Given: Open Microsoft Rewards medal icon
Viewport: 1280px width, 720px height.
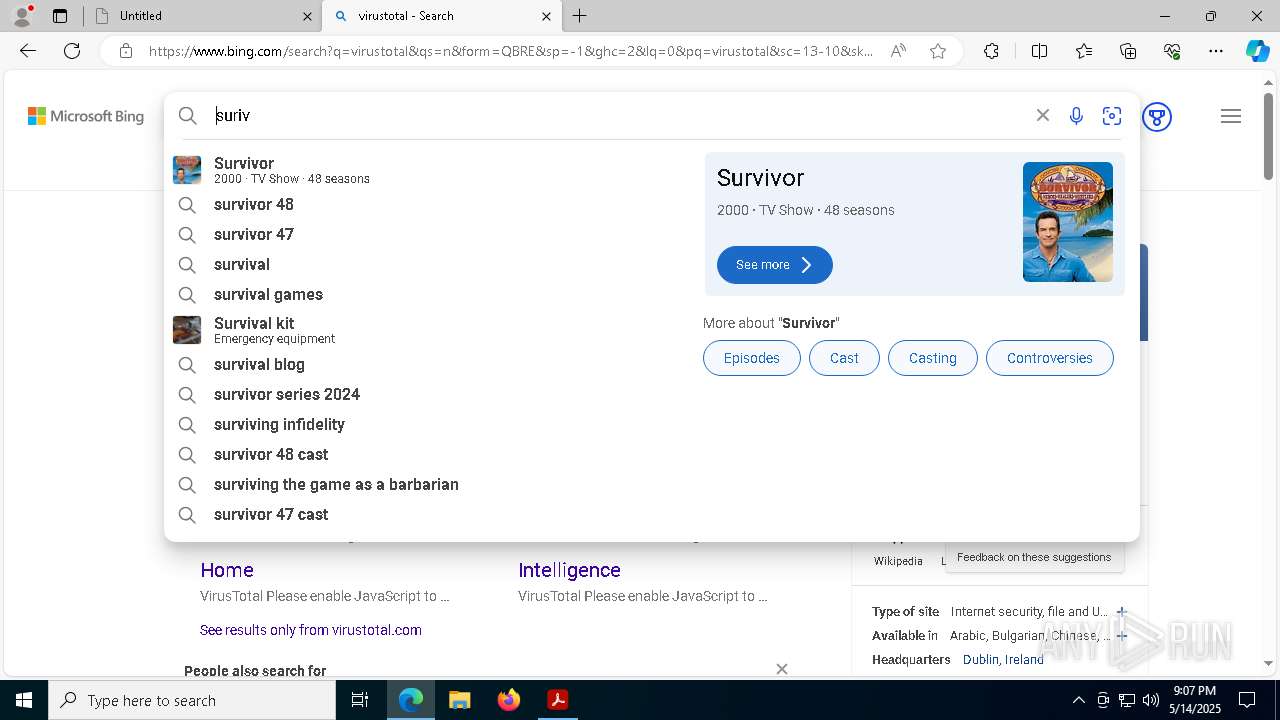Looking at the screenshot, I should (x=1157, y=117).
